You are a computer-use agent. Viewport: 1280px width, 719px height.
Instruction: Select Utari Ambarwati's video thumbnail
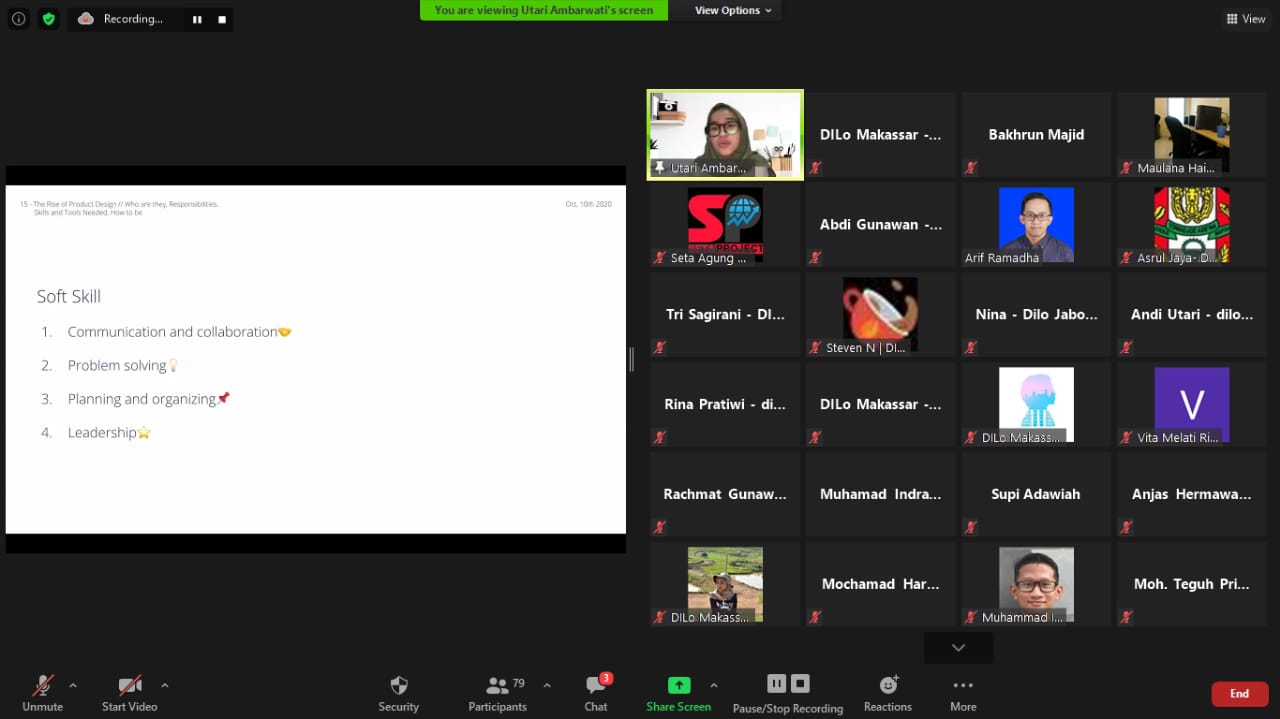click(x=725, y=135)
